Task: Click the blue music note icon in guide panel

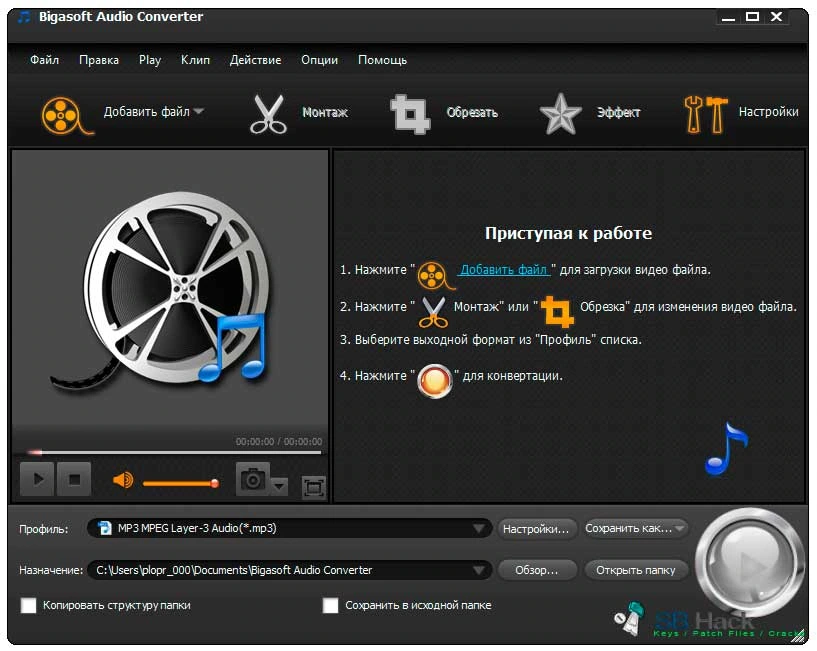Action: 726,449
